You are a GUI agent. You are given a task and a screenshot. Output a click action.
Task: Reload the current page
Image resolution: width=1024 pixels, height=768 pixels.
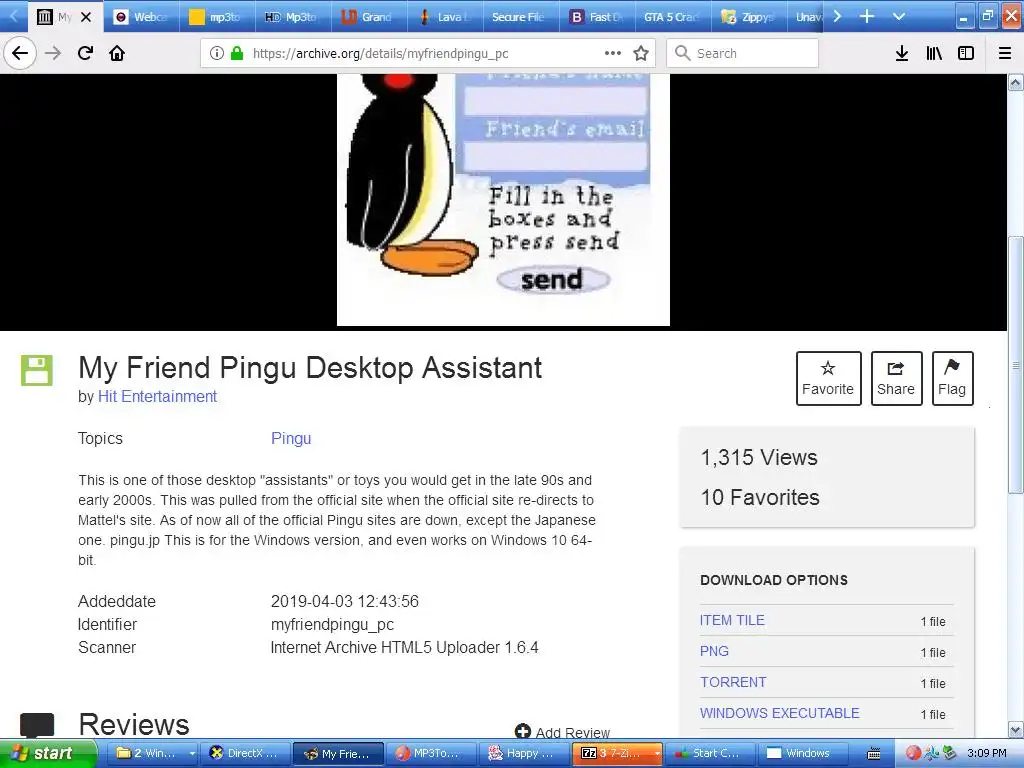tap(86, 53)
